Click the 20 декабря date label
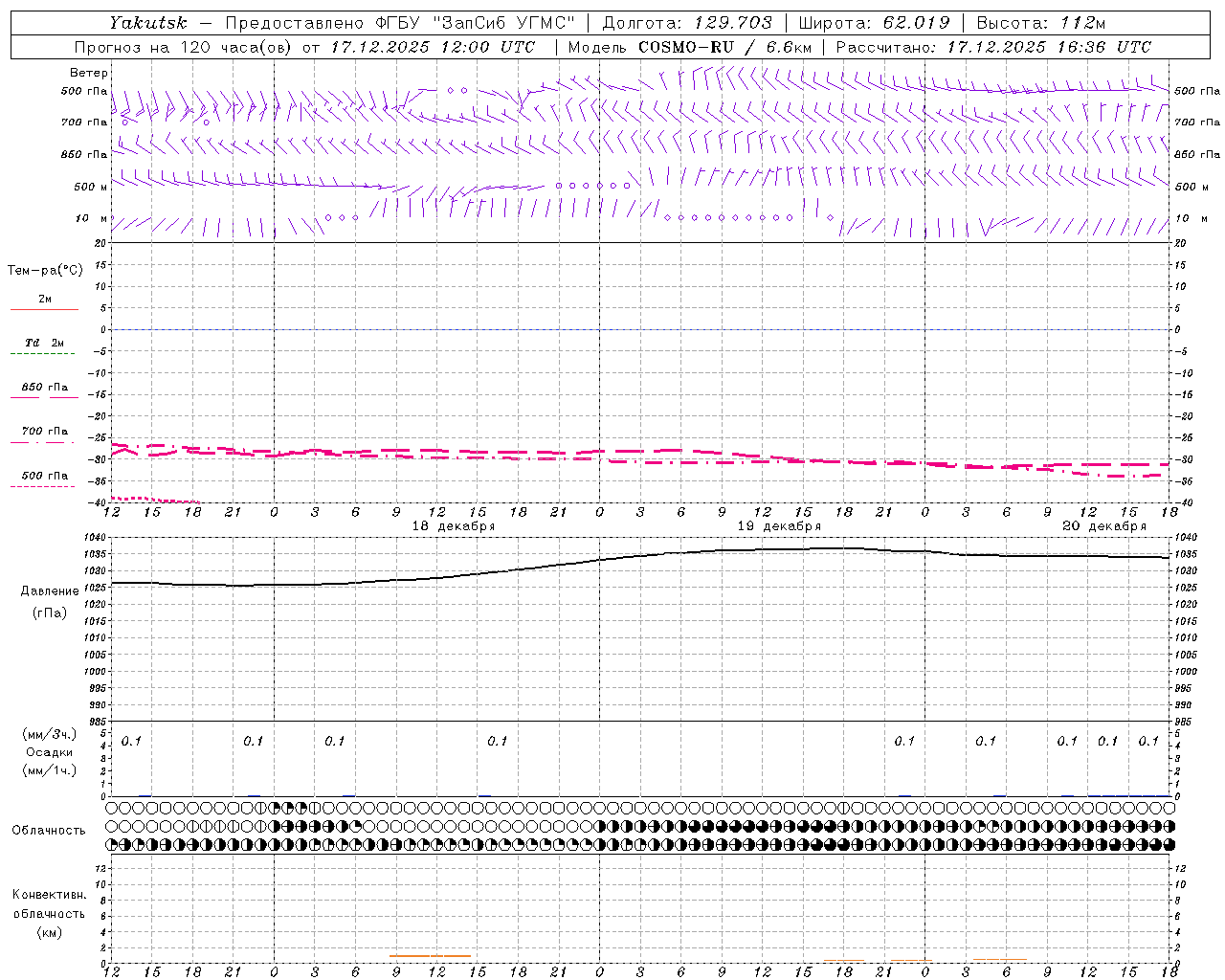Viewport: 1225px width, 980px height. (1104, 526)
